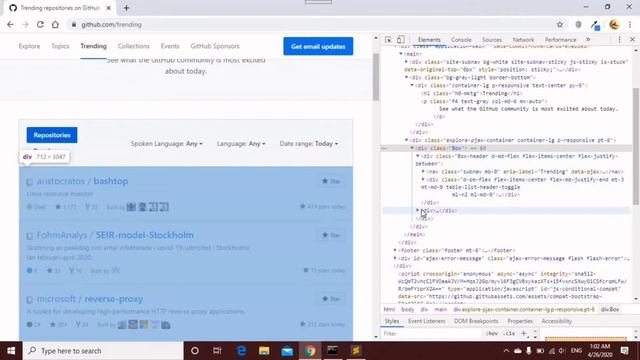Open the Event Listeners pane

tap(427, 321)
